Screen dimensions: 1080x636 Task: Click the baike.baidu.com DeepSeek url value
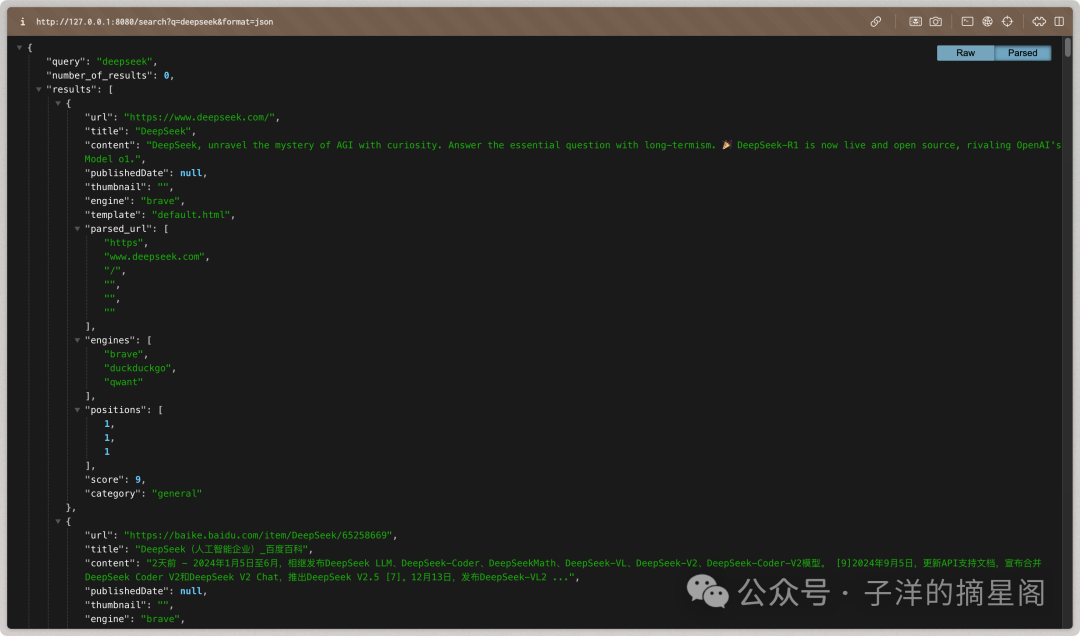click(260, 535)
